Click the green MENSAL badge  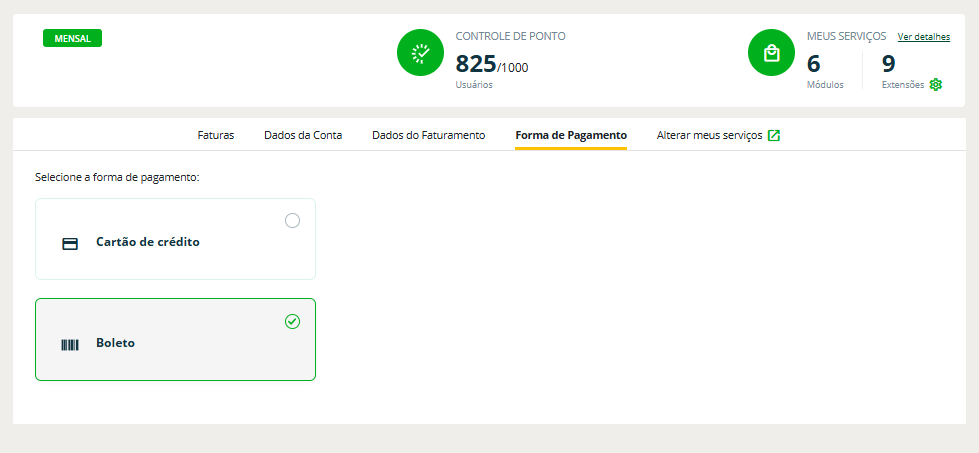click(72, 38)
